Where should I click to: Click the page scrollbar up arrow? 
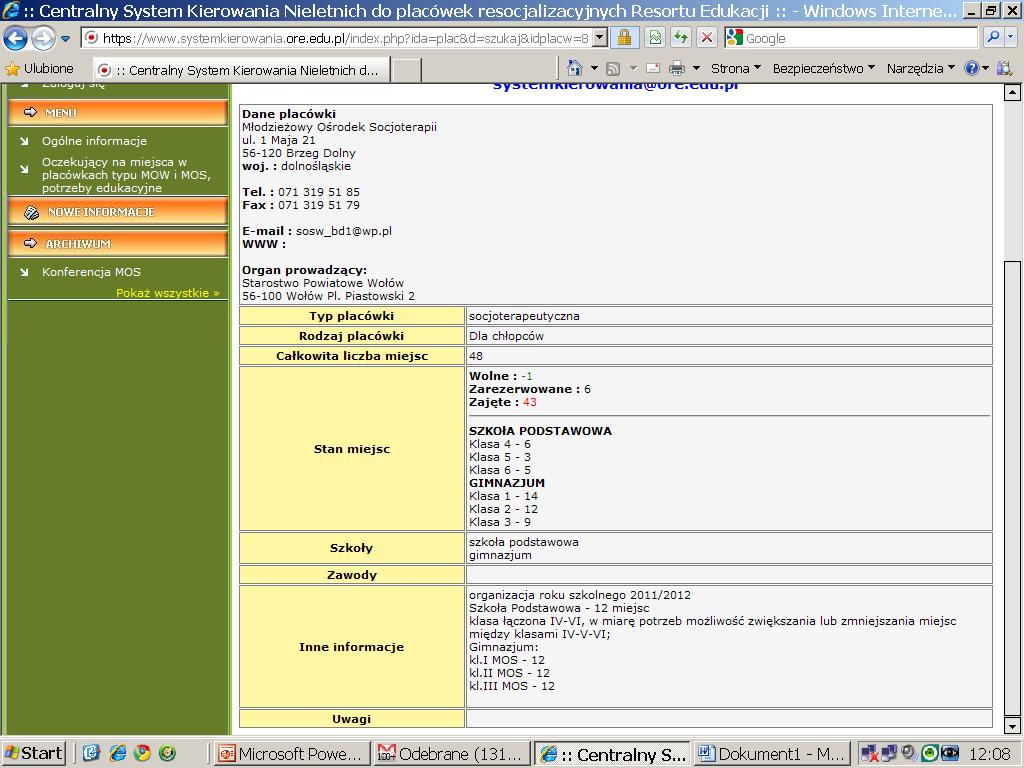(1012, 92)
